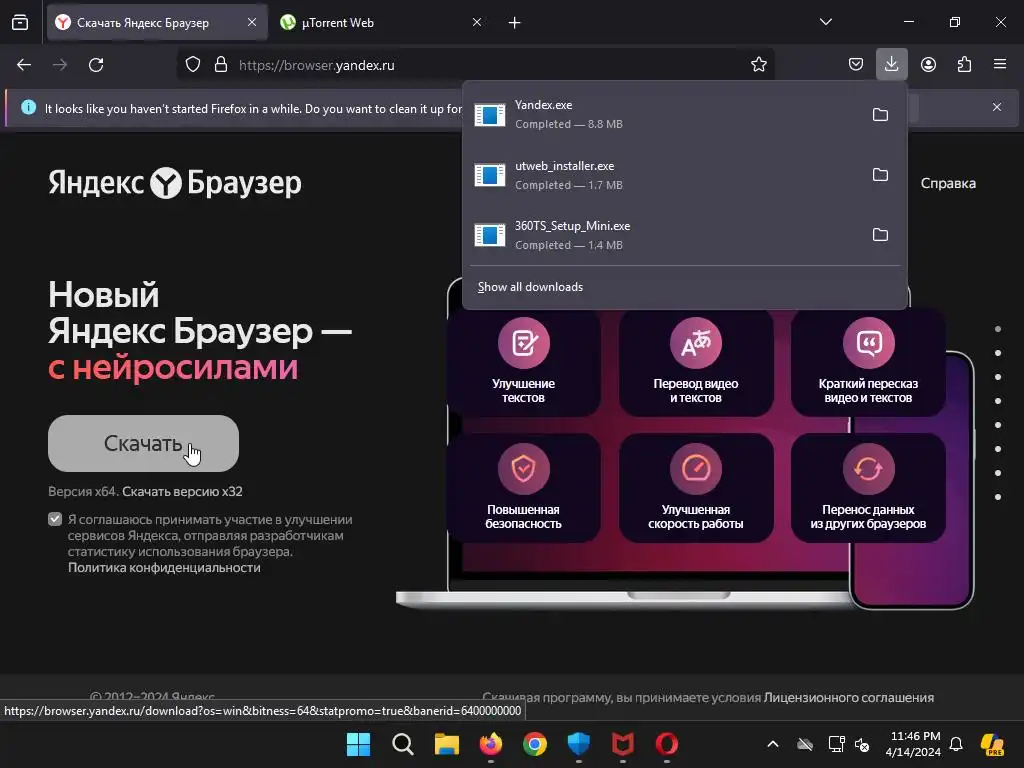
Task: Open File Explorer from the taskbar
Action: click(447, 744)
